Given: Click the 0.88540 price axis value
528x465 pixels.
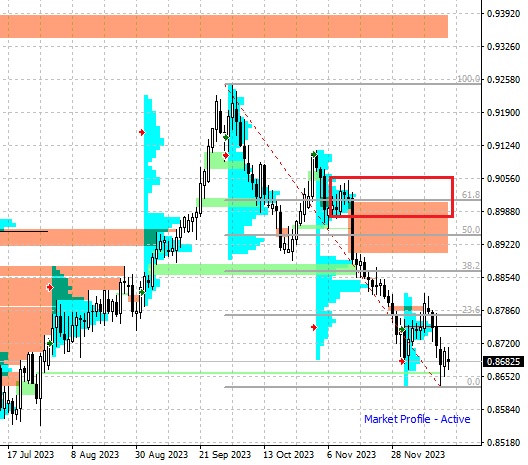Looking at the screenshot, I should [x=504, y=277].
